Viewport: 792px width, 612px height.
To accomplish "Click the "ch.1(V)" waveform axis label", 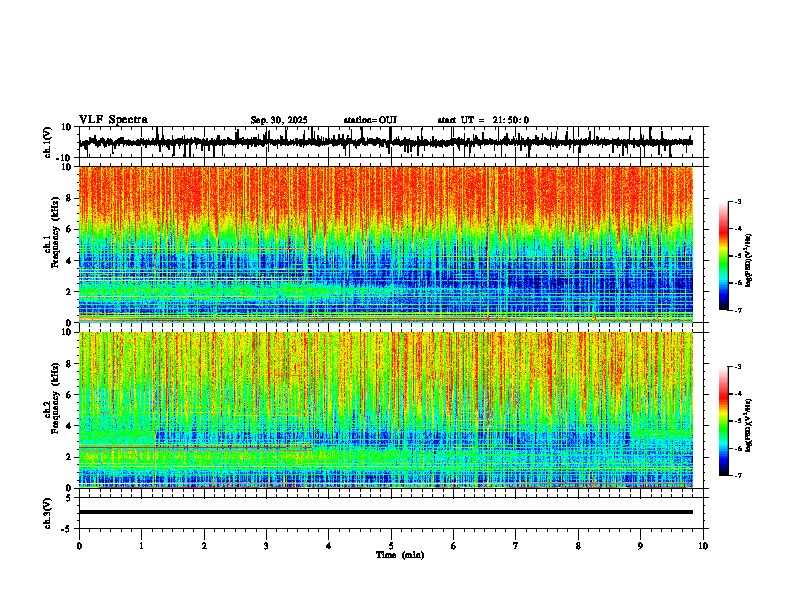I will (x=48, y=142).
